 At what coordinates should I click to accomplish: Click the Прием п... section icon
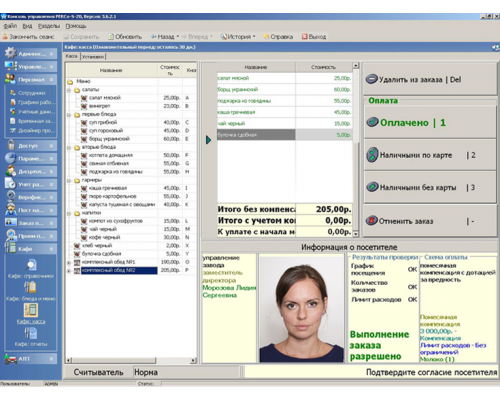click(x=10, y=236)
